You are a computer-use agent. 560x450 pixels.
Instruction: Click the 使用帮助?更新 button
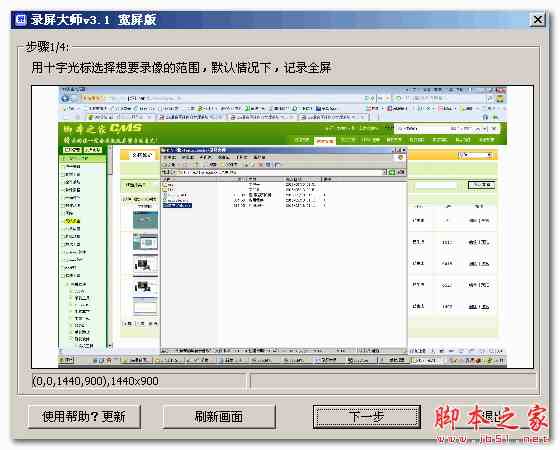pyautogui.click(x=84, y=416)
